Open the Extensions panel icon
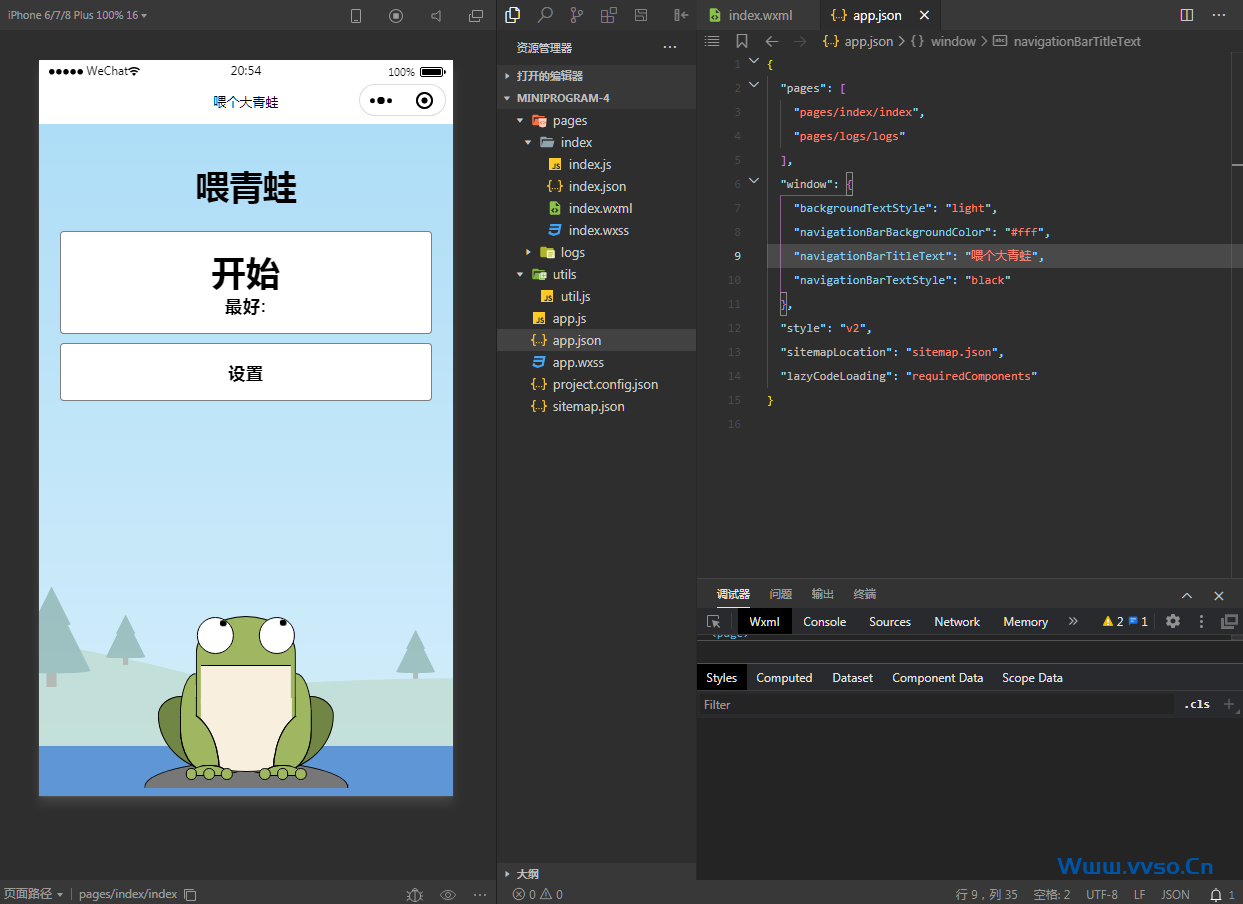The image size is (1243, 904). point(608,15)
